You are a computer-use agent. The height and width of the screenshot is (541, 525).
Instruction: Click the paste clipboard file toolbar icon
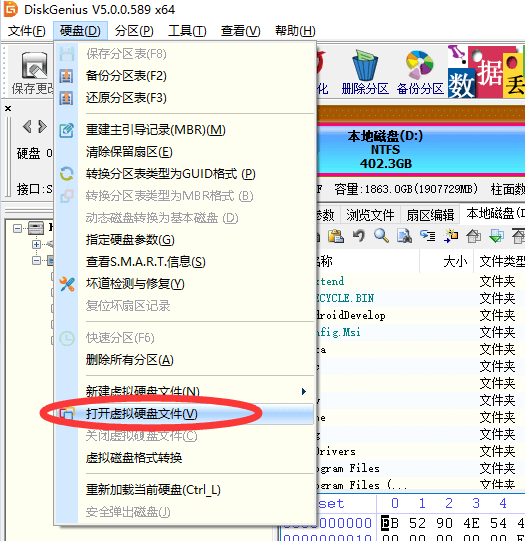336,236
